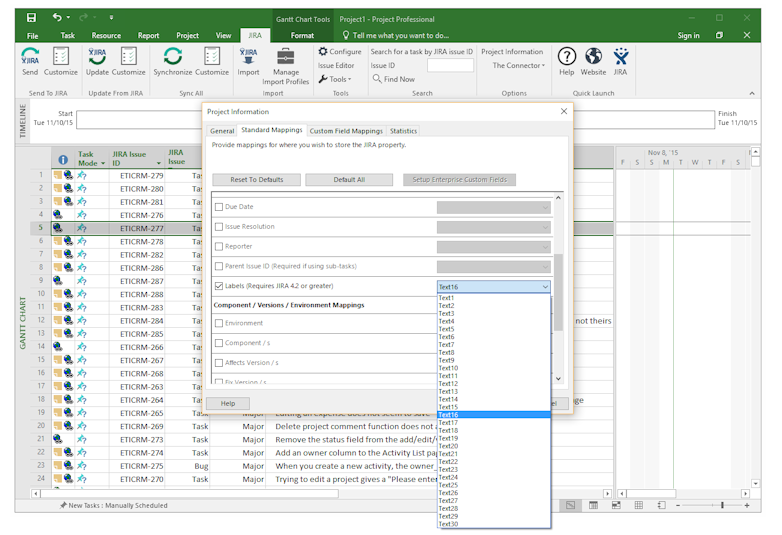Open the Due Date field dropdown
Image resolution: width=782 pixels, height=535 pixels.
(x=494, y=207)
